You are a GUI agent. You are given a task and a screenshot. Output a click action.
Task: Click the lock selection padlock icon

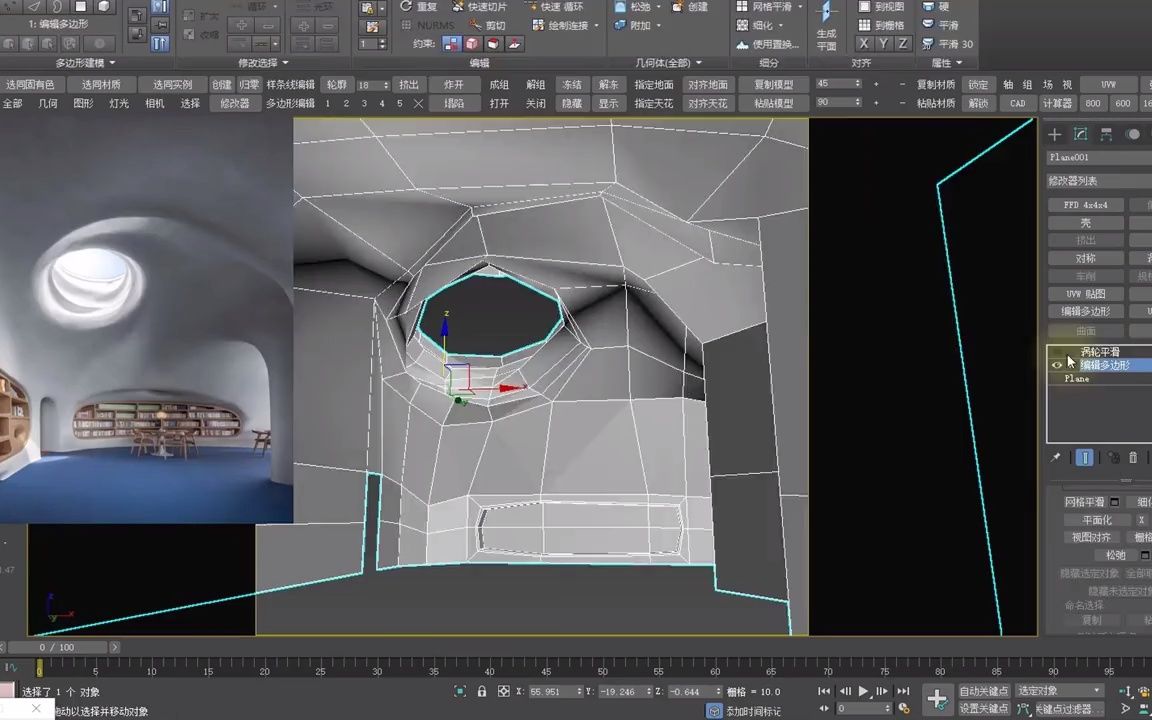pos(482,691)
